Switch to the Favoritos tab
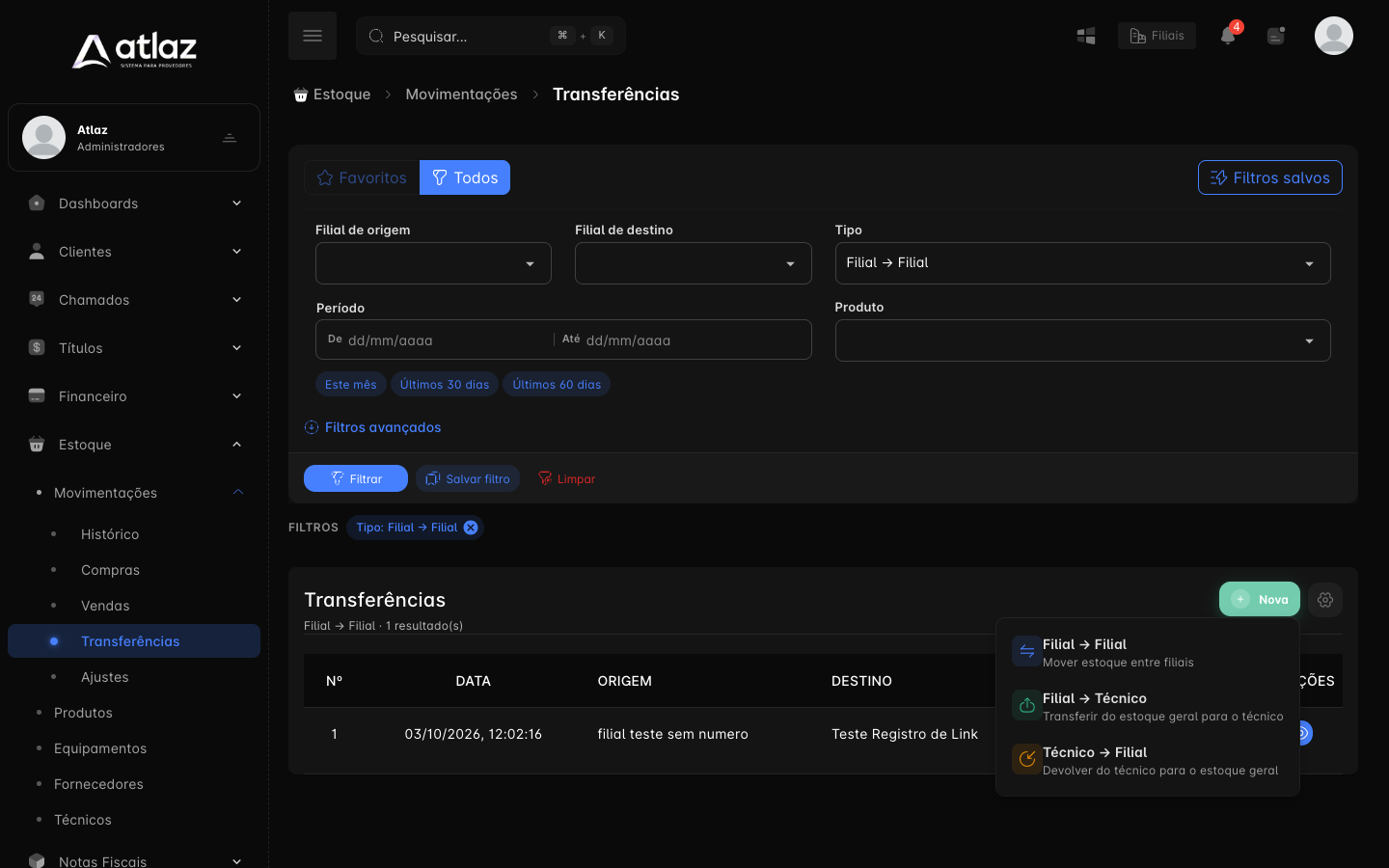This screenshot has height=868, width=1389. coord(362,177)
